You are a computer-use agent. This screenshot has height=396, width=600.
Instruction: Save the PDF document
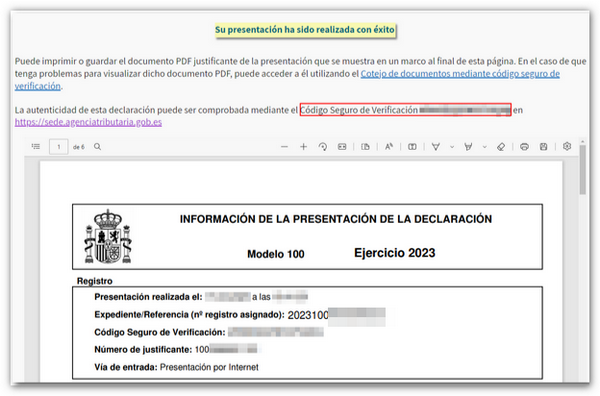[543, 147]
